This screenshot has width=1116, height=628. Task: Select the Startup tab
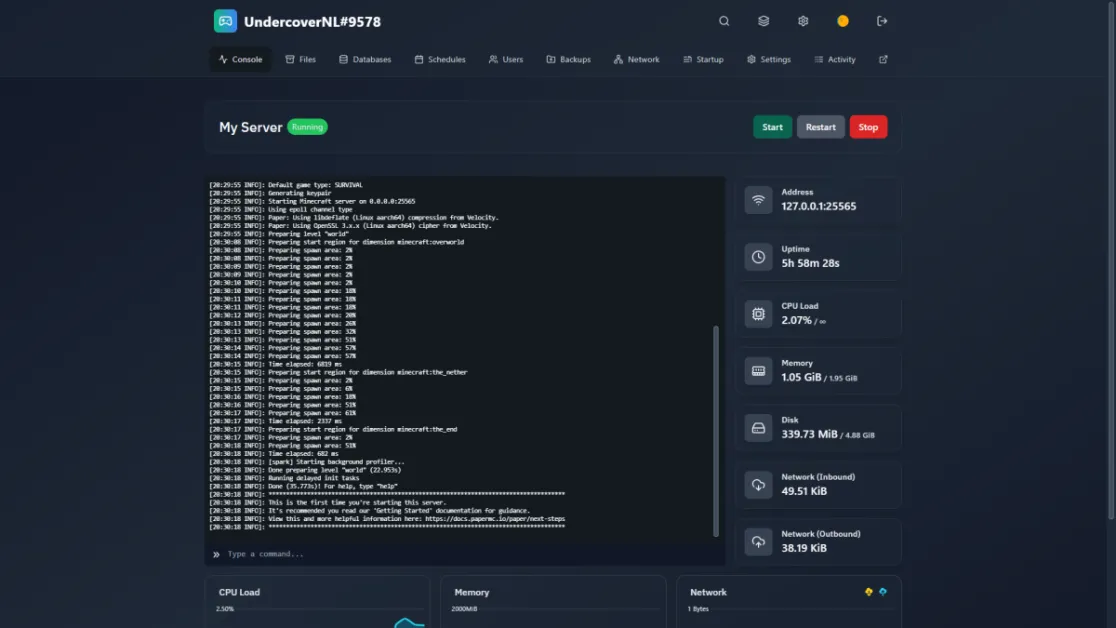coord(703,59)
